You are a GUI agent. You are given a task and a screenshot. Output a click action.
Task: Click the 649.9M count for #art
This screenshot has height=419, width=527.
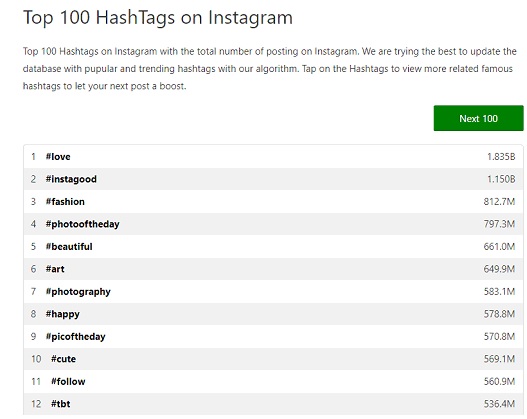point(499,269)
